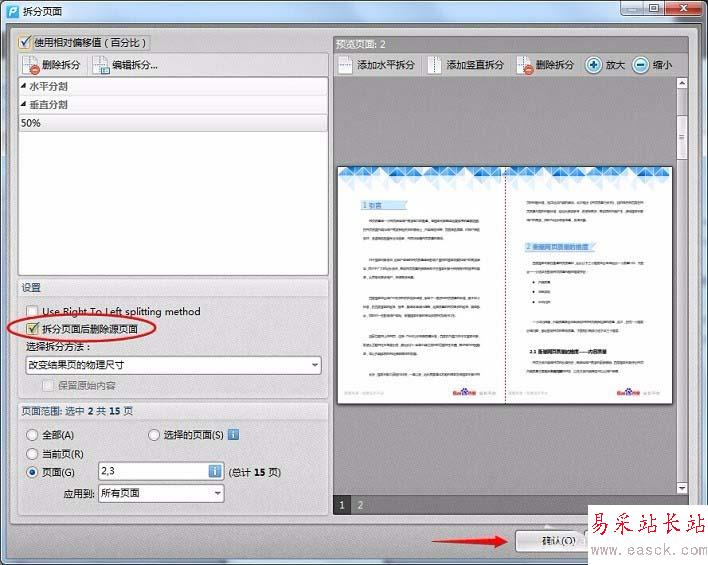Click the page preview thumbnail

click(505, 285)
